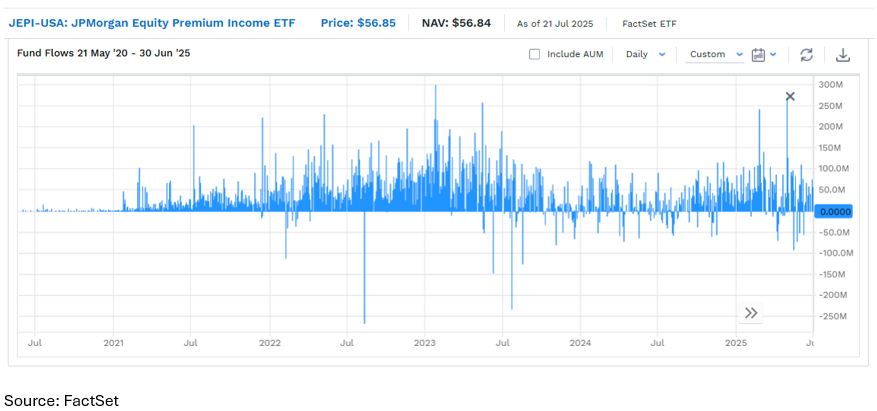
Task: Click the download chart icon
Action: [842, 55]
